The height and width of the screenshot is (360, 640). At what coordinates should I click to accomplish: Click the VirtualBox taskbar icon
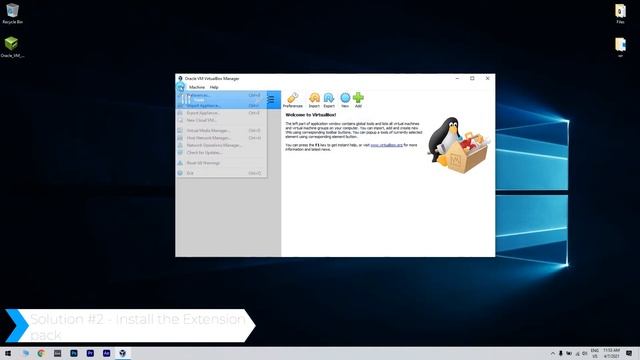(122, 353)
